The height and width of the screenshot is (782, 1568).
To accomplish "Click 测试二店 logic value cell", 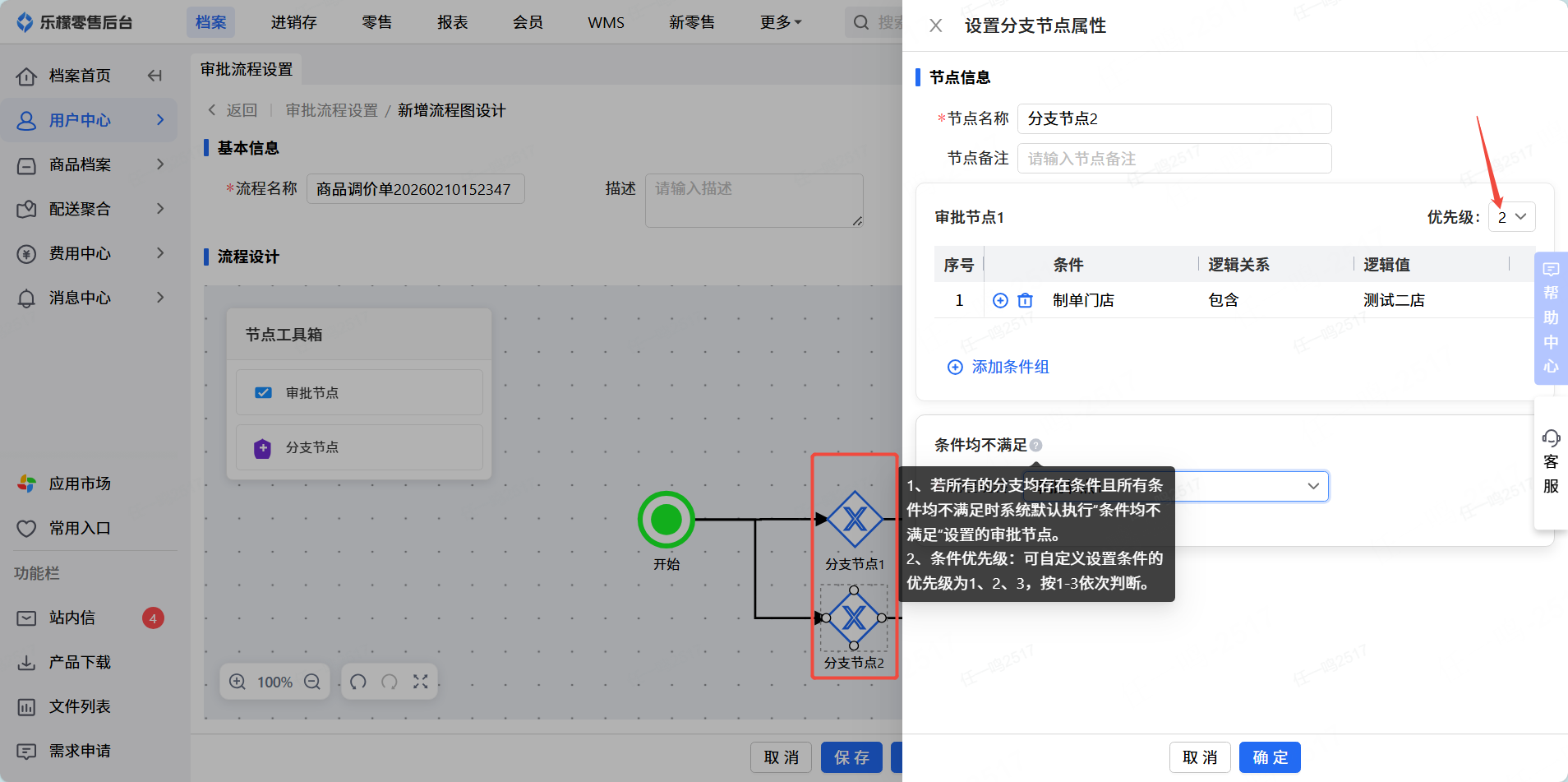I will coord(1394,300).
